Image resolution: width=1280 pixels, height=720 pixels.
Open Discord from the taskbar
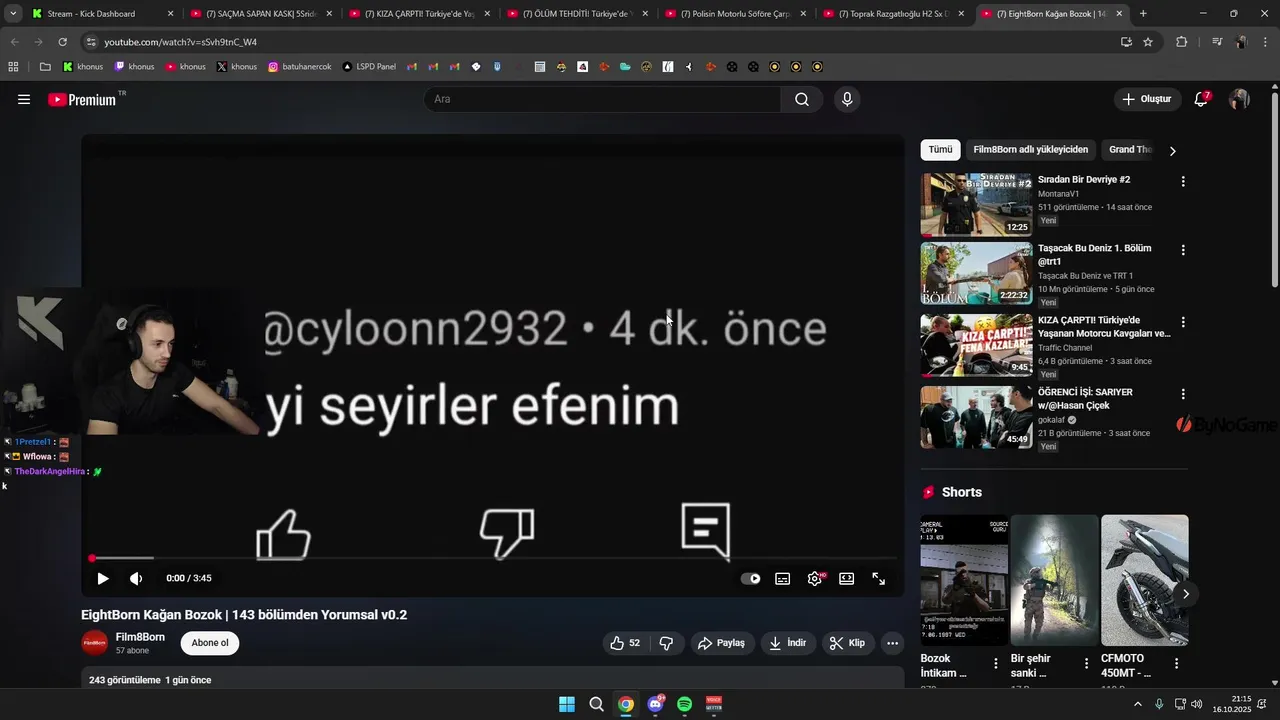tap(655, 704)
